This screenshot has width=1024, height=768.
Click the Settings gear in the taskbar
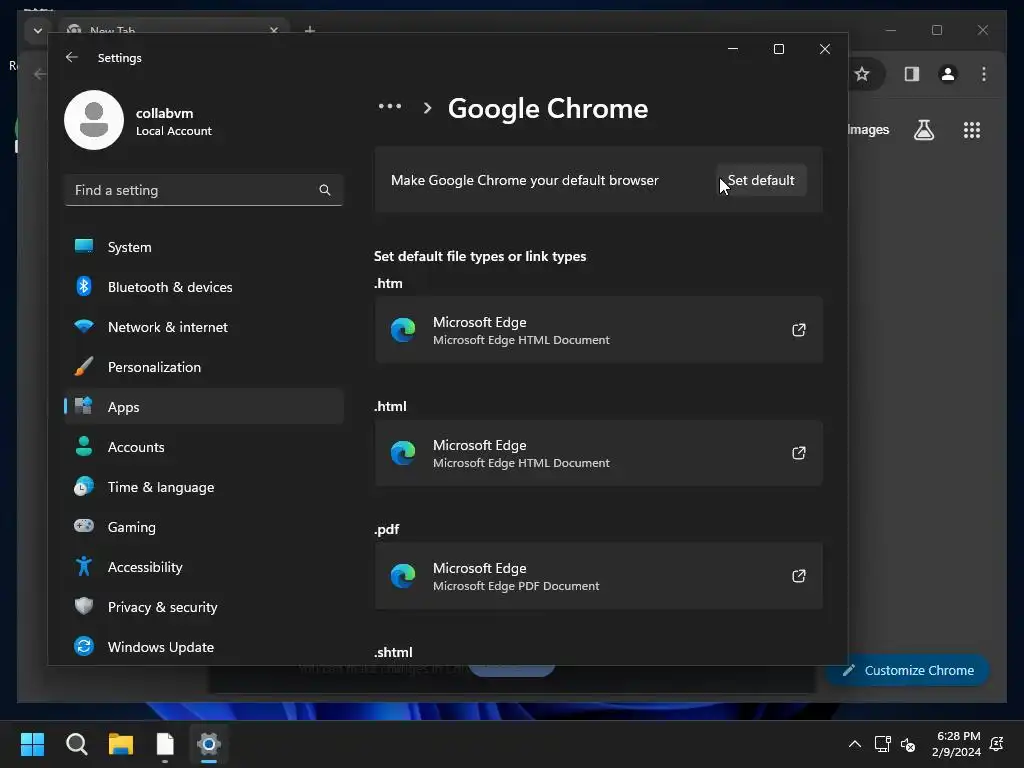point(209,744)
